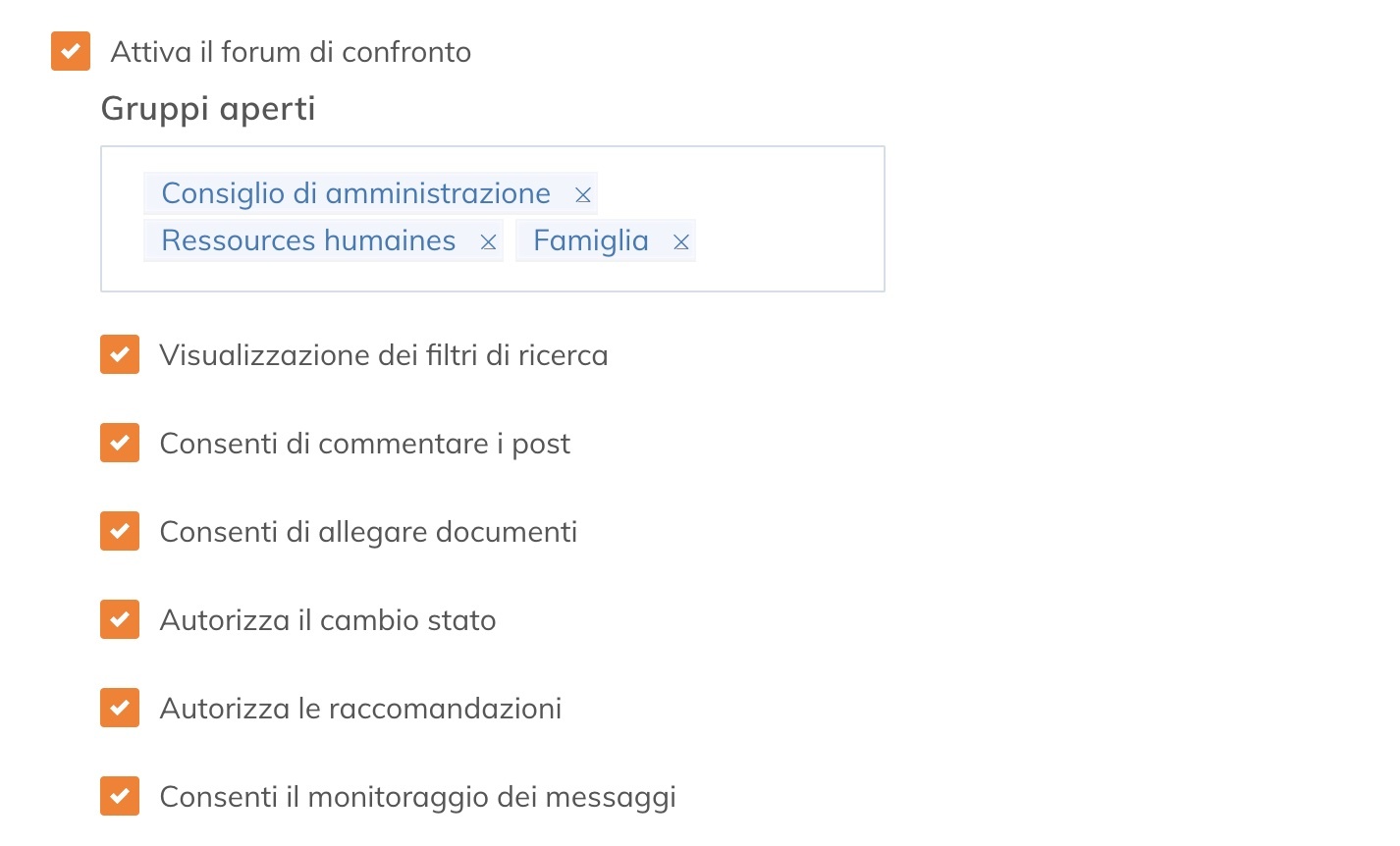Disable "Attiva il forum di confronto"
The width and height of the screenshot is (1400, 846).
click(x=70, y=51)
